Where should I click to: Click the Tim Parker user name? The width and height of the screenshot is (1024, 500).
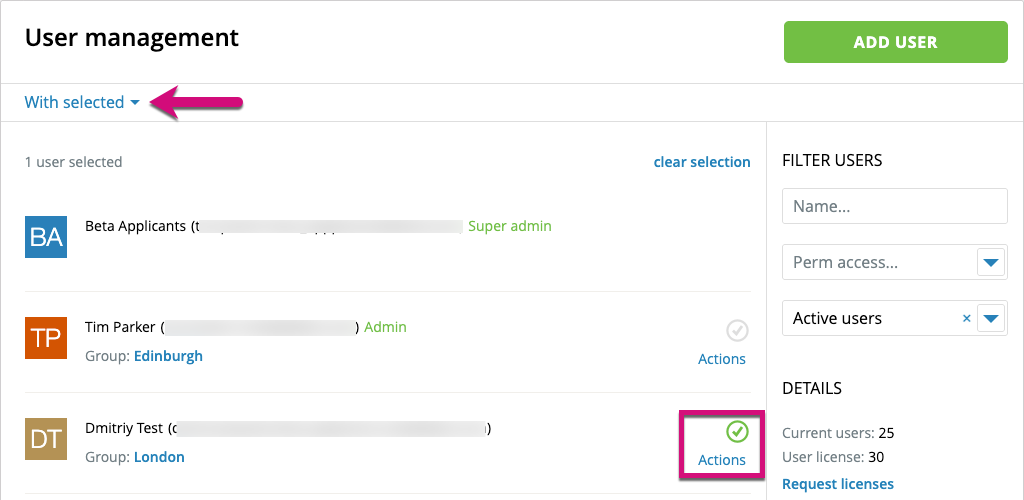click(122, 327)
